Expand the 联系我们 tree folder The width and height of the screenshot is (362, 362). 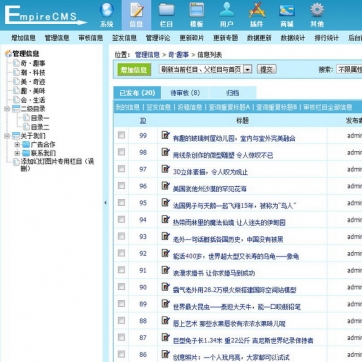pos(17,153)
